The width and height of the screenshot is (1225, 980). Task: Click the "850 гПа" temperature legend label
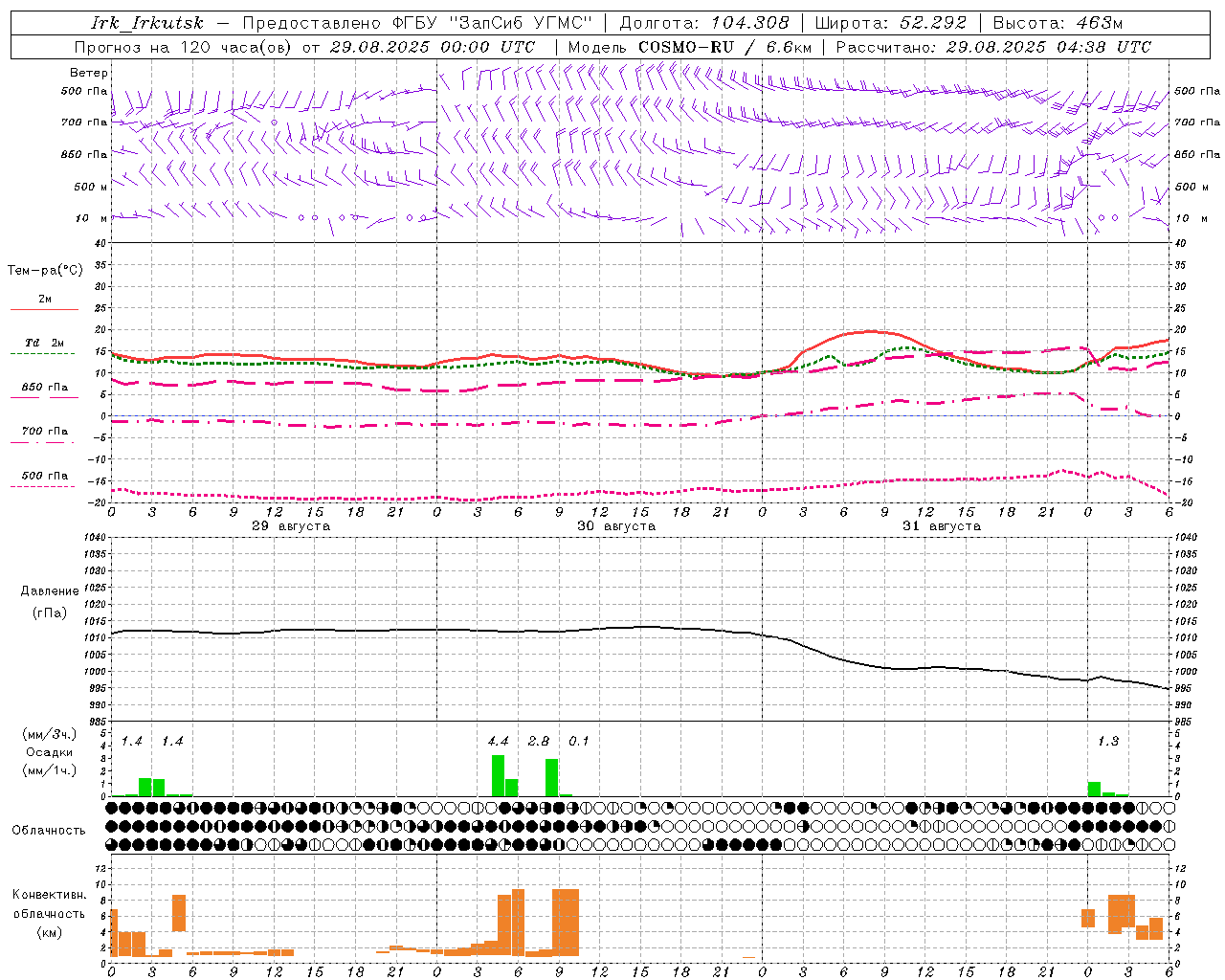pyautogui.click(x=45, y=388)
